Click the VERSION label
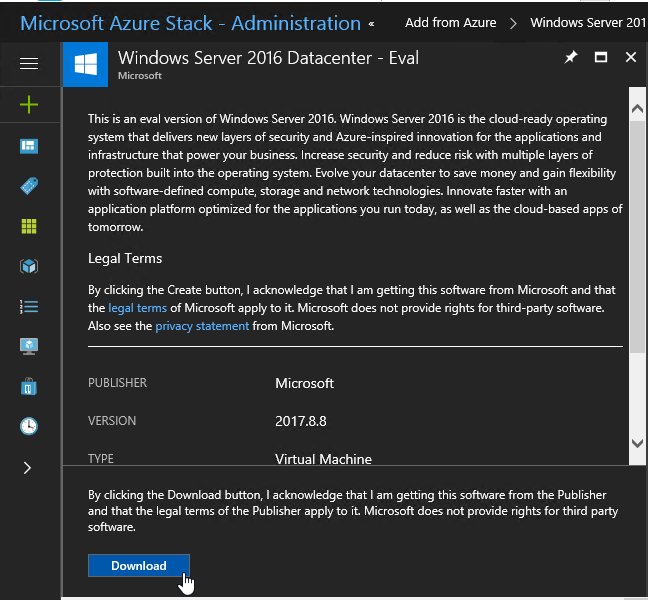The image size is (648, 600). [x=112, y=421]
